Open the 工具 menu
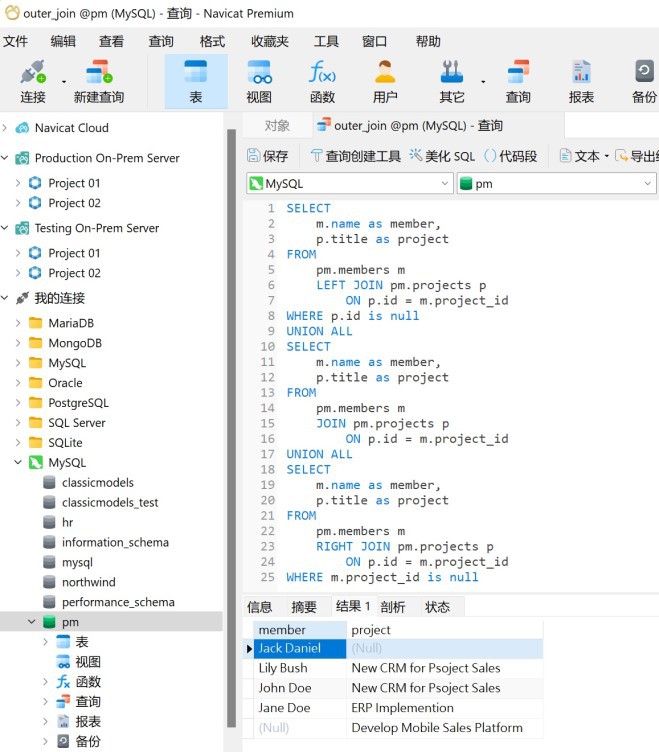 point(326,42)
